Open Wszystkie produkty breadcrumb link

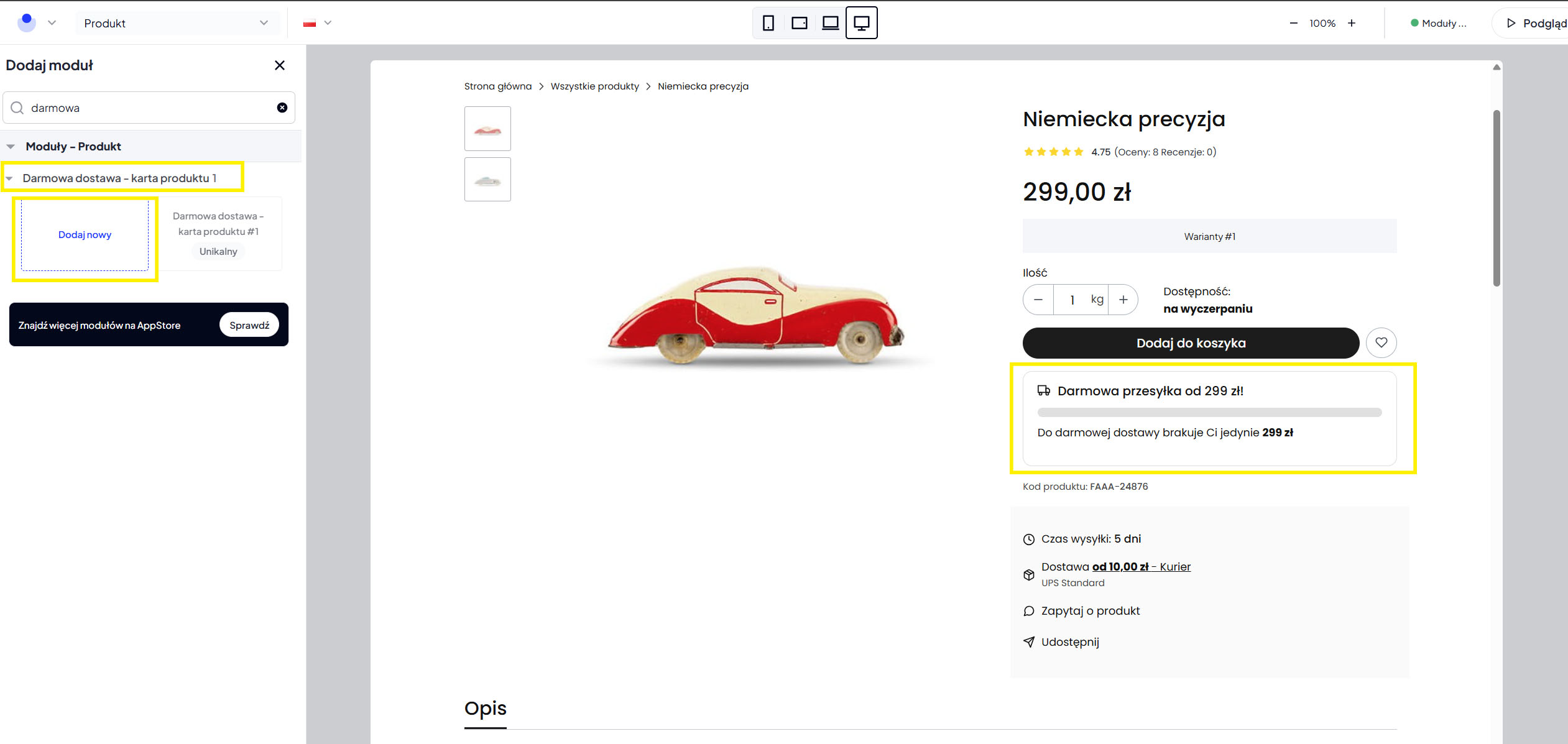594,86
